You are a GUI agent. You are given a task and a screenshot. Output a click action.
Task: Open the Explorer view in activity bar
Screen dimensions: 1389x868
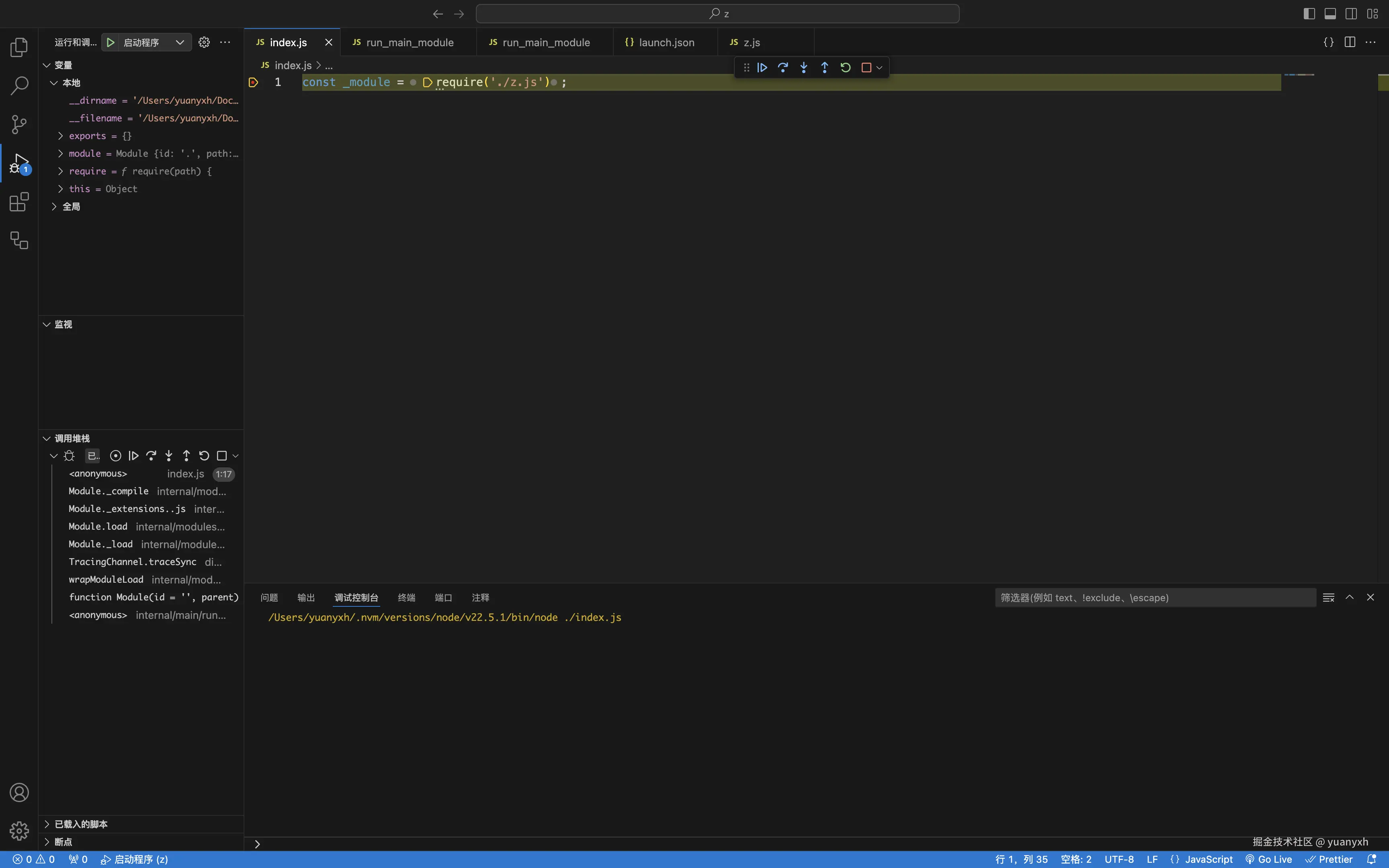[19, 47]
